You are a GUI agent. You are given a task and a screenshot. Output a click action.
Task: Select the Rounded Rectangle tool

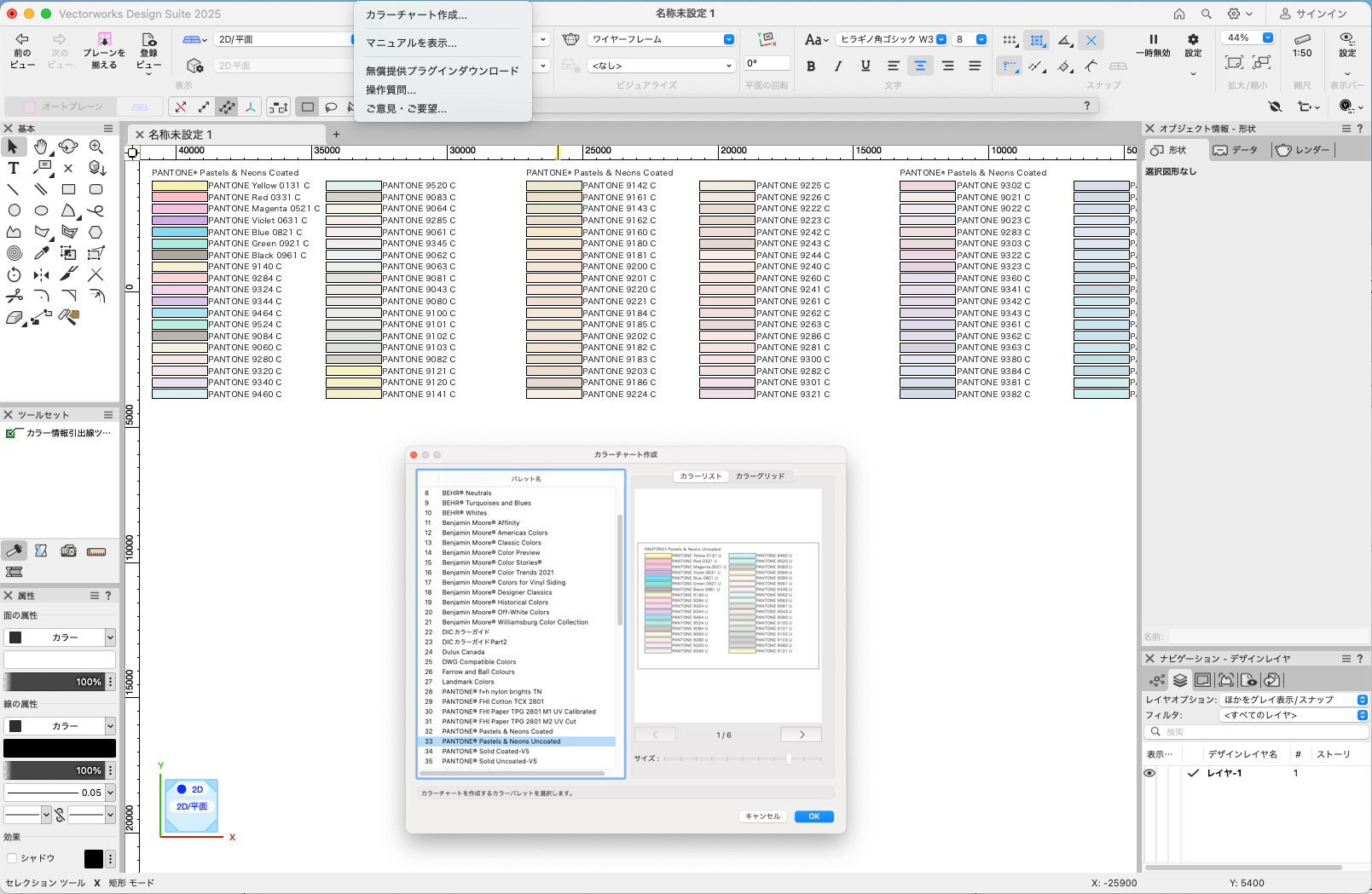pyautogui.click(x=96, y=189)
